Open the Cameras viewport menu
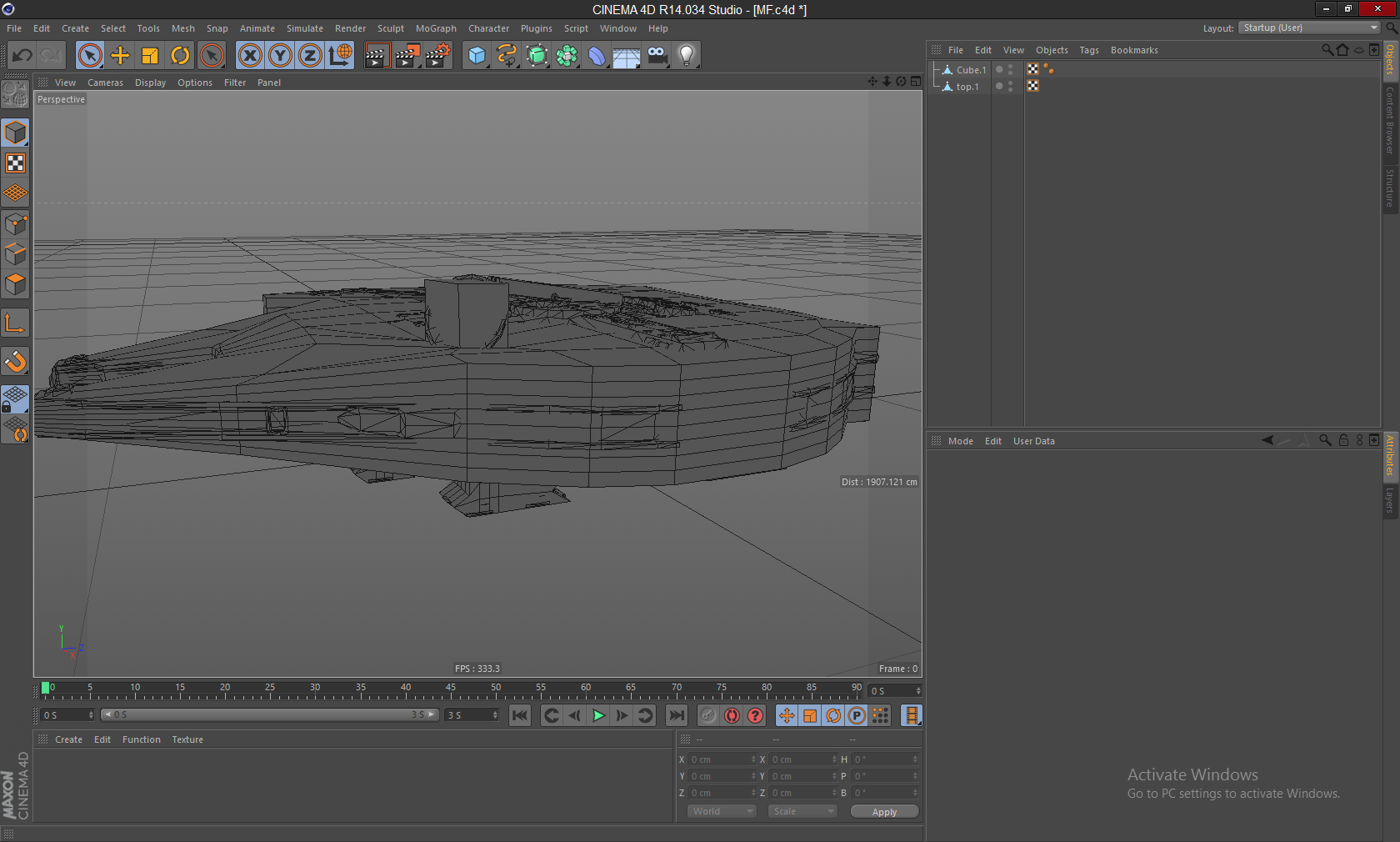The image size is (1400, 842). point(105,83)
